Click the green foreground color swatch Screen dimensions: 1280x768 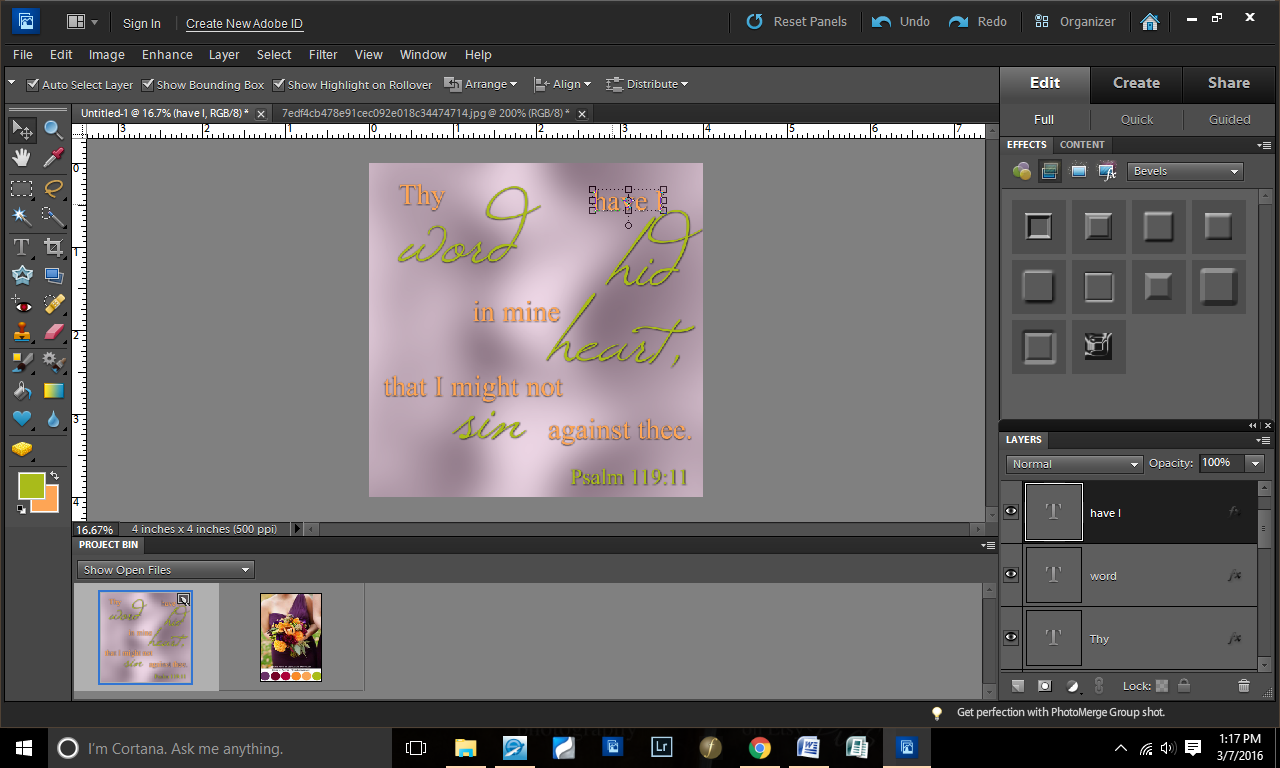(31, 486)
